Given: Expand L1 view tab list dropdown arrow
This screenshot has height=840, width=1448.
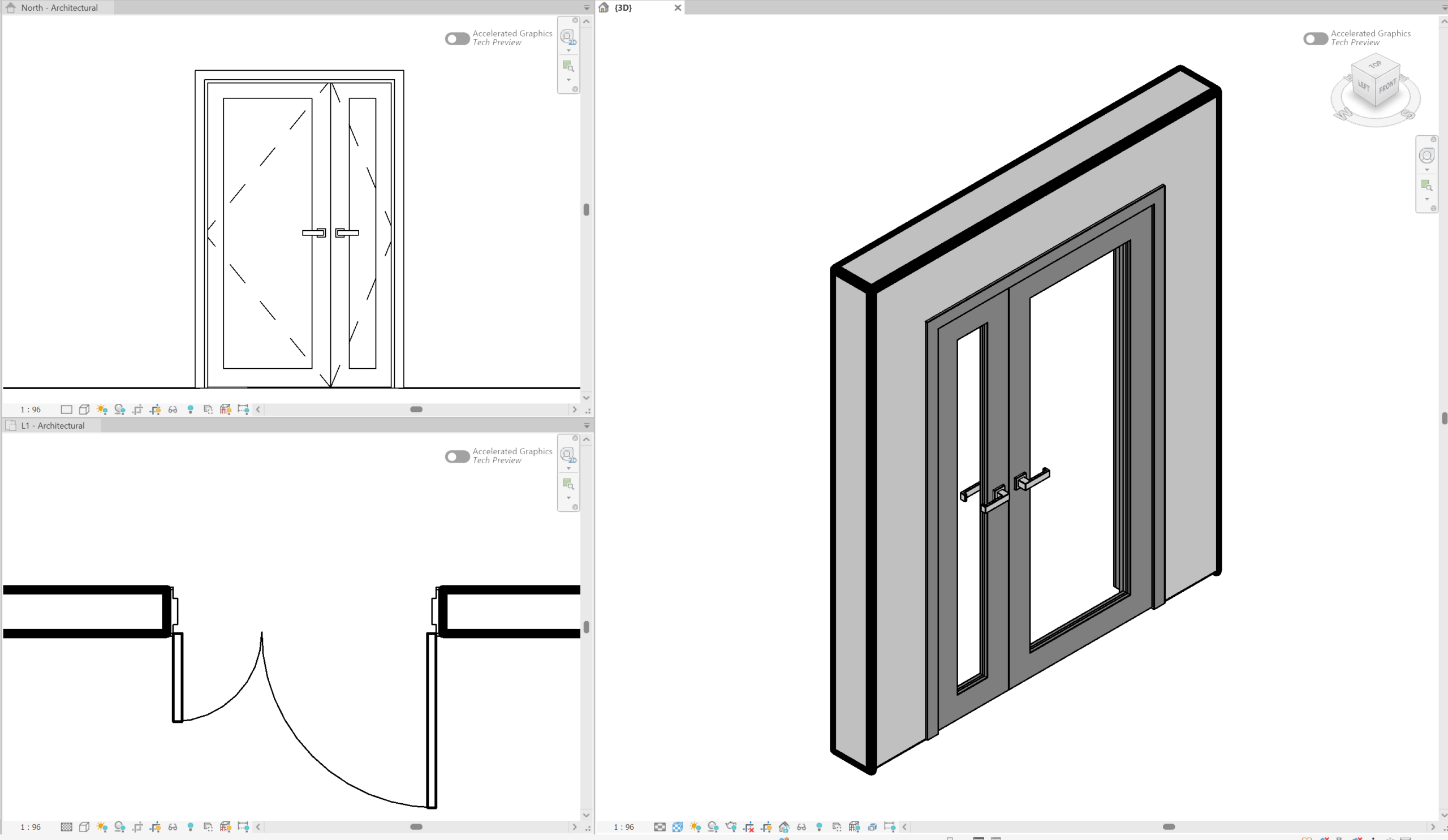Looking at the screenshot, I should click(587, 426).
